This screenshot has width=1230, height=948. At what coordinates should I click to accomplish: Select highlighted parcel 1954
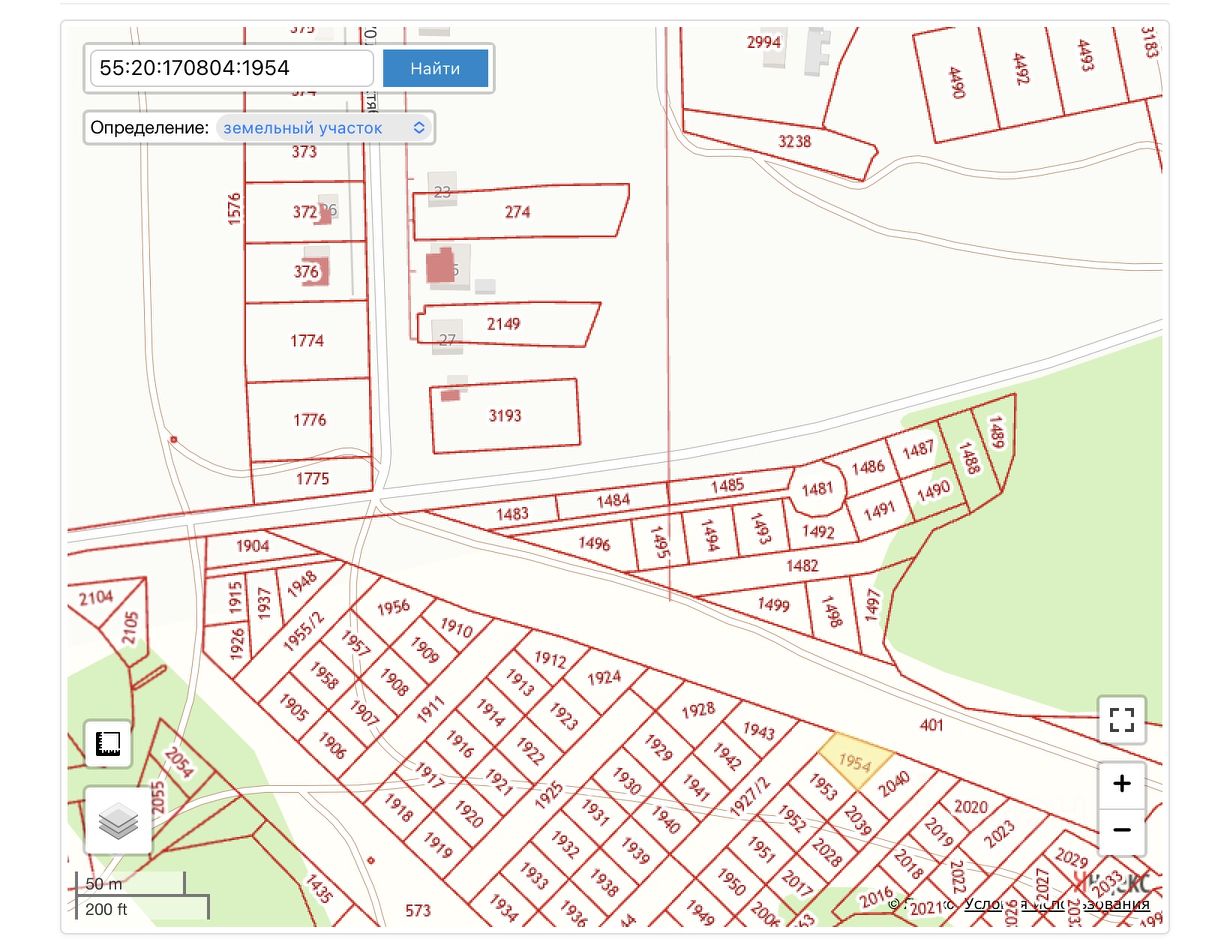pyautogui.click(x=855, y=760)
